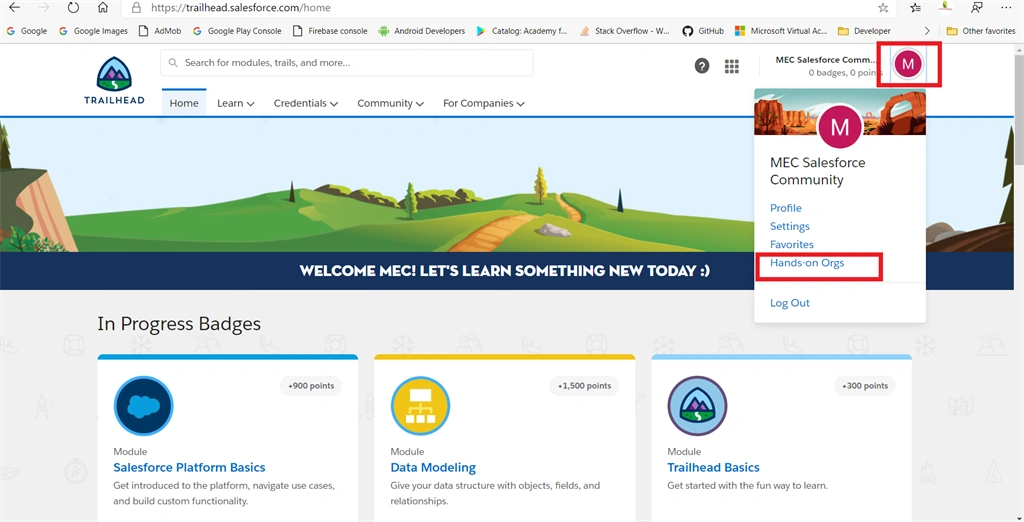Image resolution: width=1024 pixels, height=522 pixels.
Task: Open Favorites from the user menu
Action: [792, 244]
